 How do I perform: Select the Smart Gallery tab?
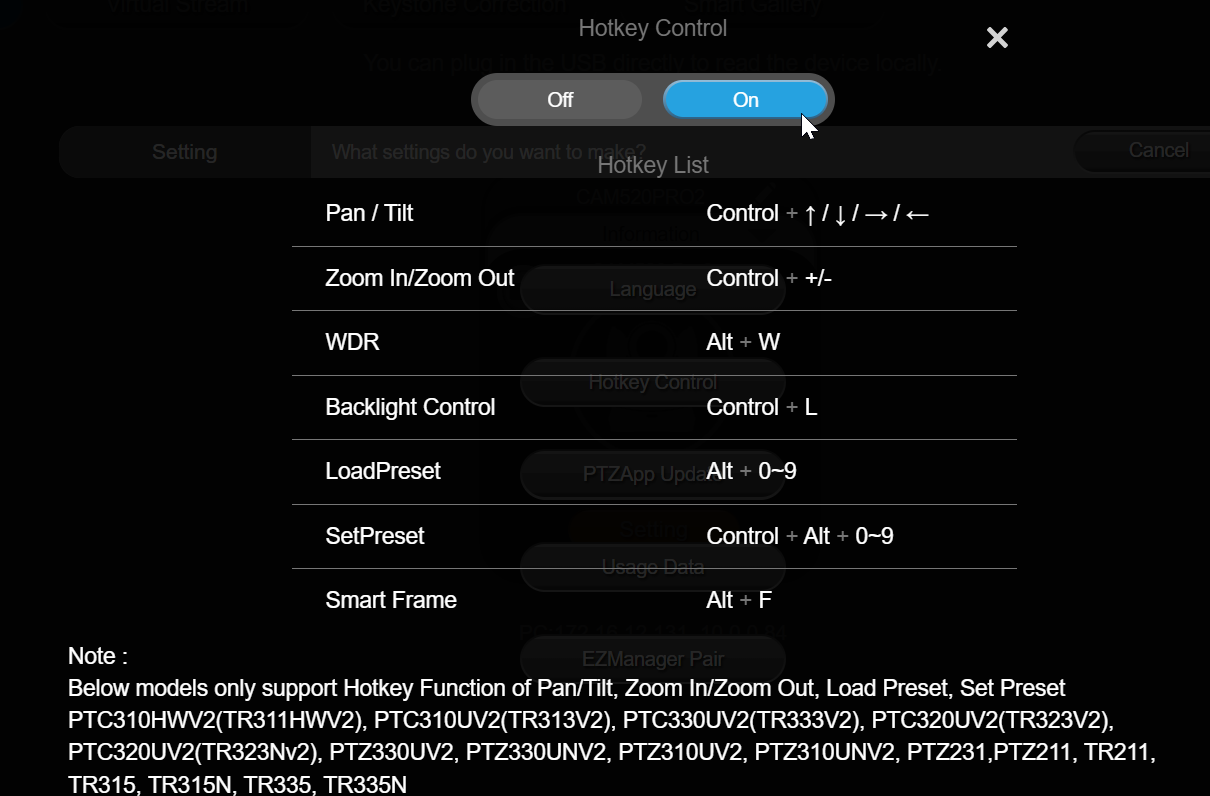point(752,8)
